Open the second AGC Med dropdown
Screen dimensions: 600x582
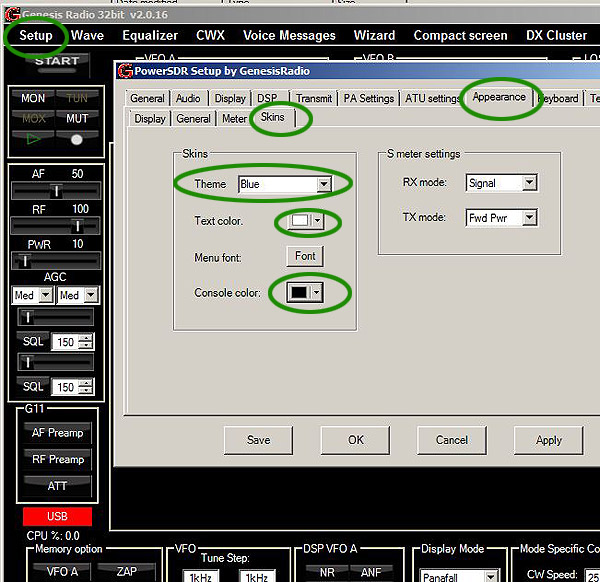pos(78,295)
